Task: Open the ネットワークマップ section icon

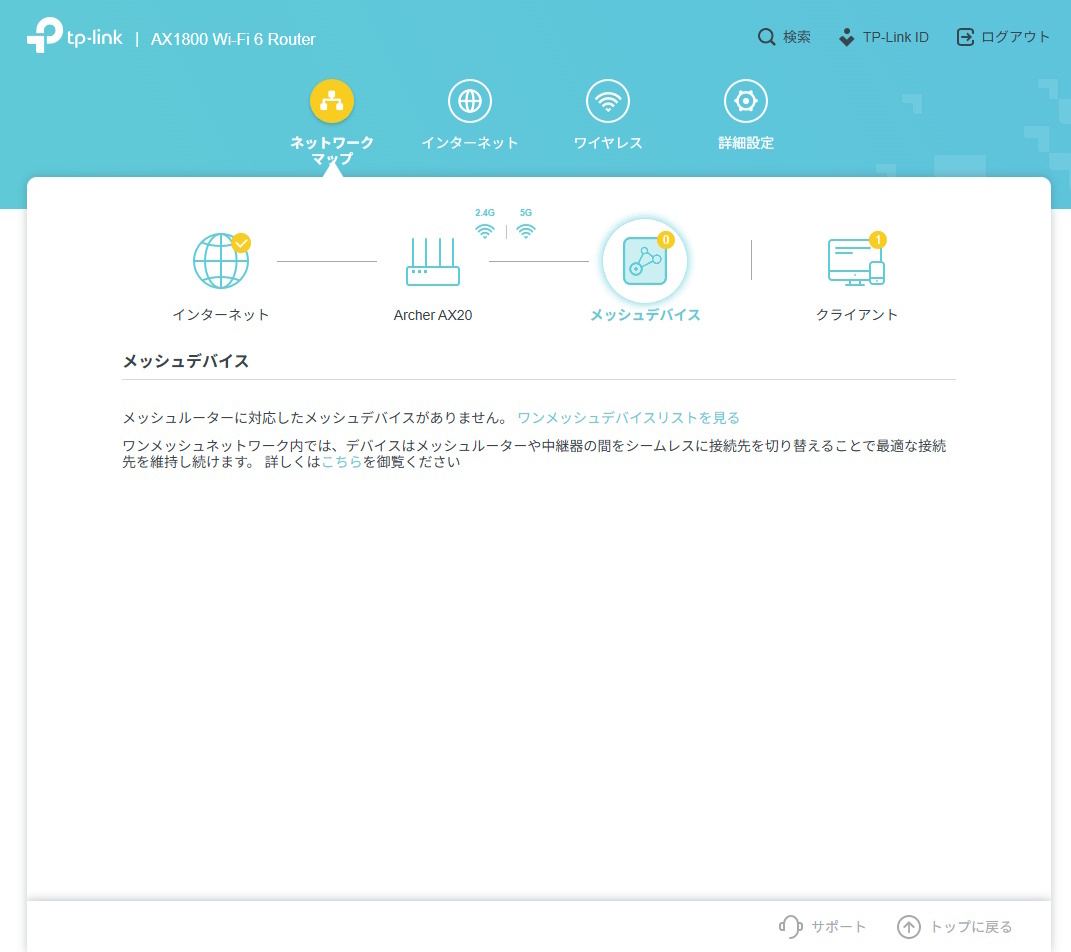Action: 331,100
